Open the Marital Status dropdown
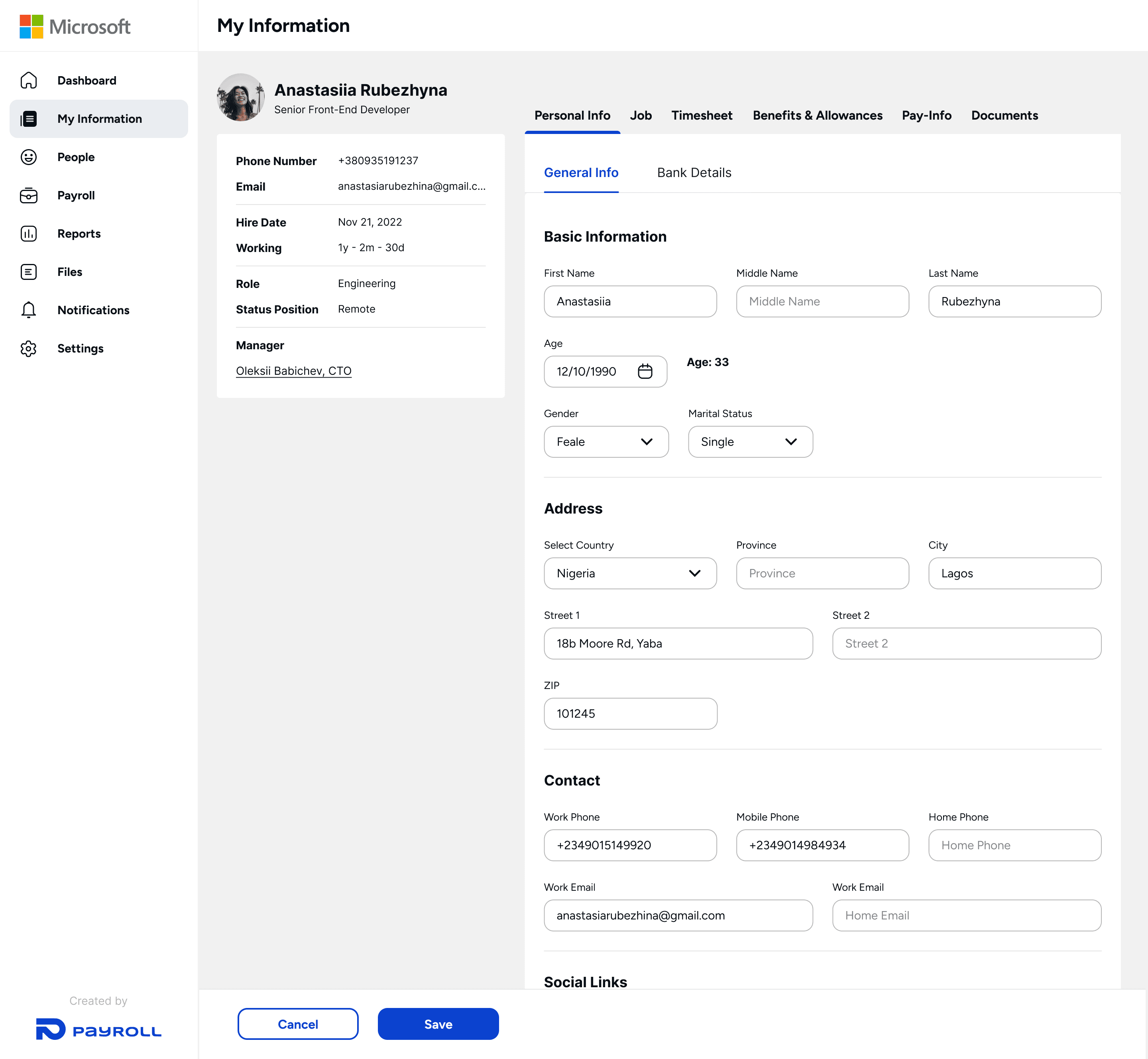The height and width of the screenshot is (1059, 1148). tap(750, 442)
